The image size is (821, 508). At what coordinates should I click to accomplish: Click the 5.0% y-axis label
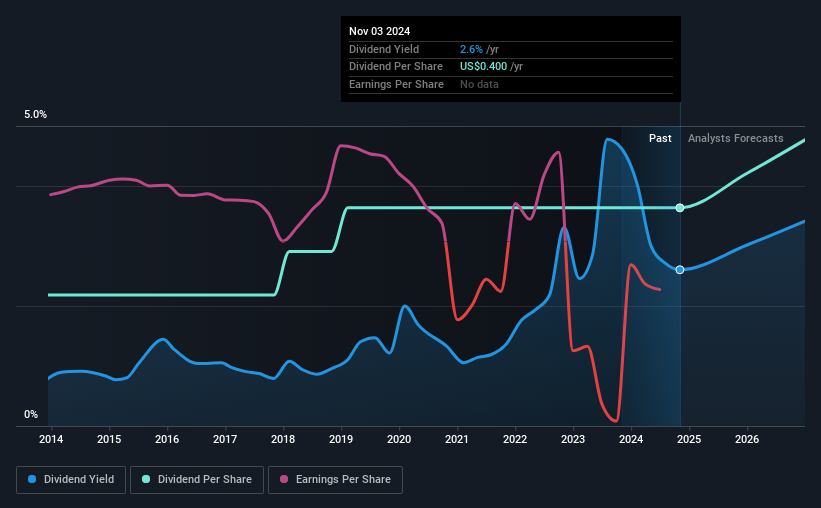pyautogui.click(x=35, y=115)
